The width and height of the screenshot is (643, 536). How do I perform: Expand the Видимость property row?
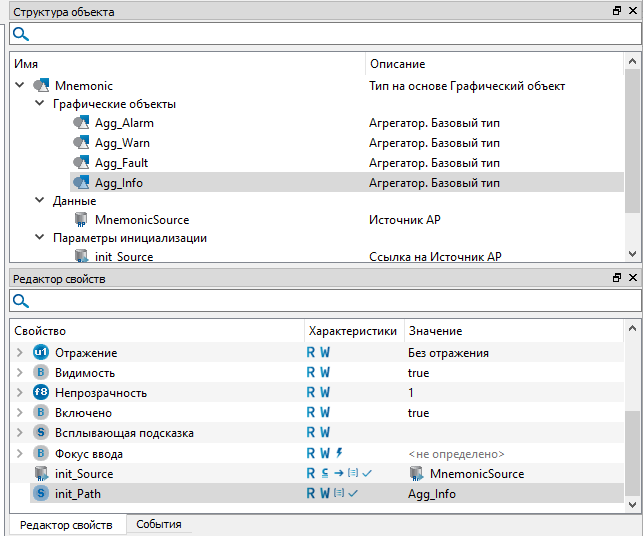(20, 373)
